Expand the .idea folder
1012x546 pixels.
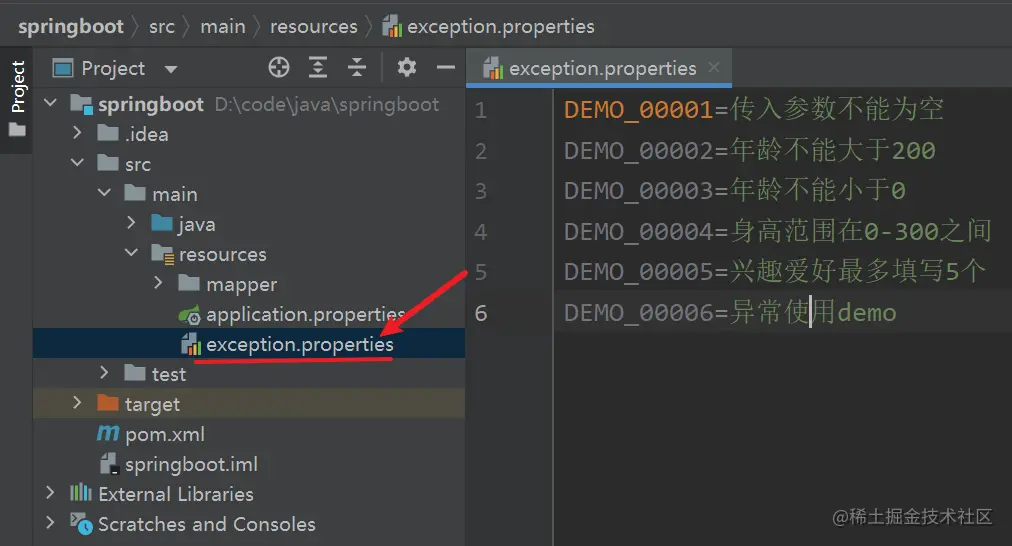(77, 134)
